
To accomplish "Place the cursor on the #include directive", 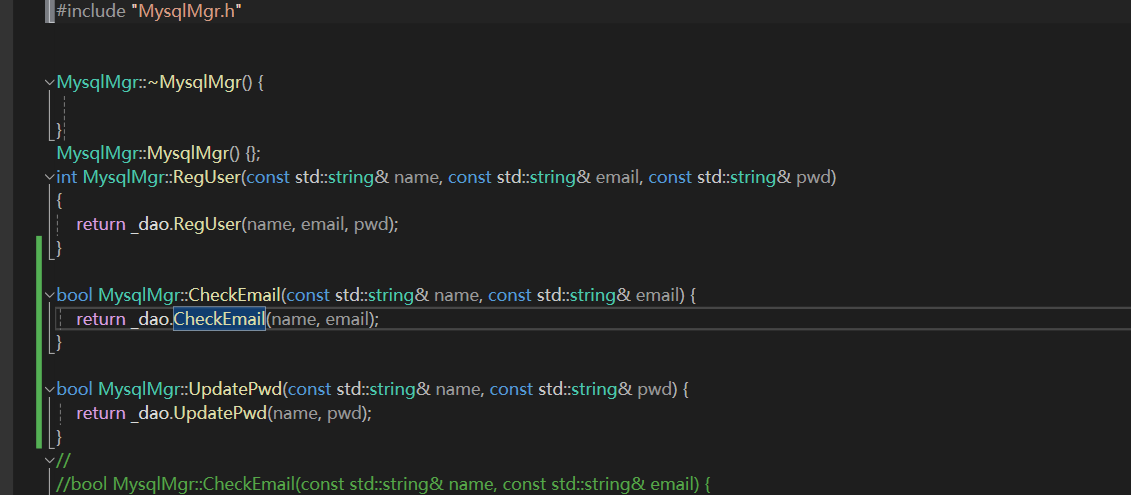I will point(91,11).
